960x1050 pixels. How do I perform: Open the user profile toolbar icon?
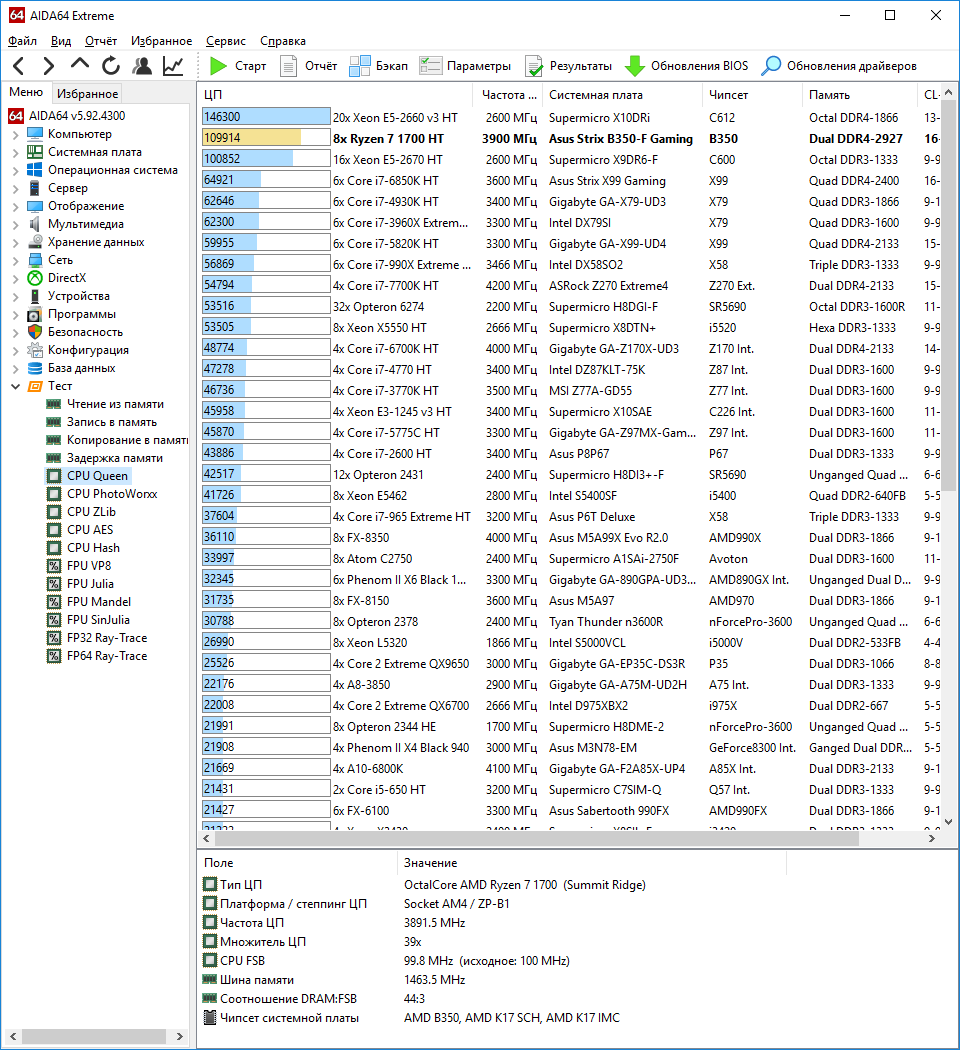(142, 66)
